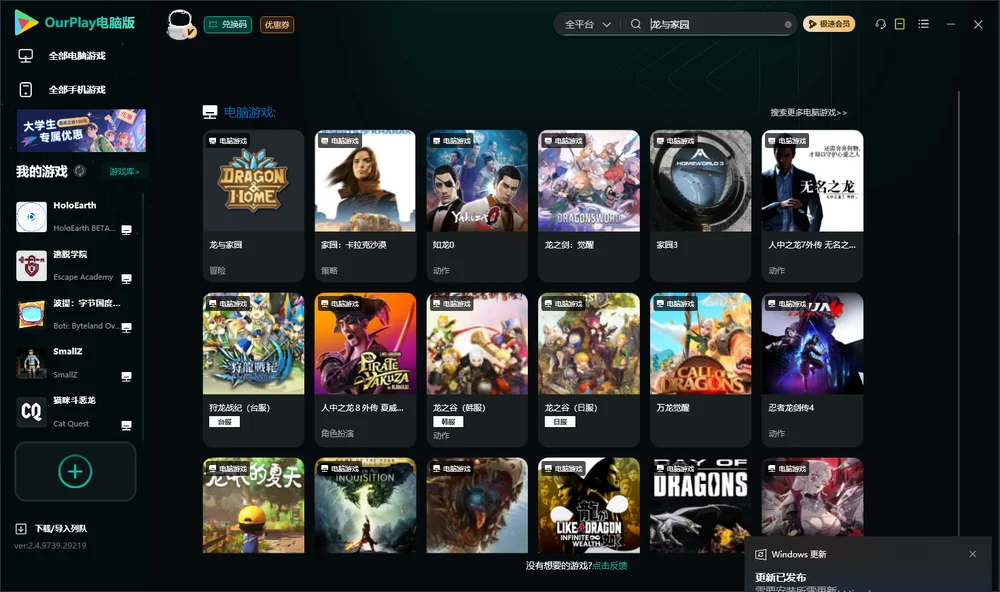Click the Windows 更新 notification icon
The height and width of the screenshot is (592, 1000).
pyautogui.click(x=760, y=554)
